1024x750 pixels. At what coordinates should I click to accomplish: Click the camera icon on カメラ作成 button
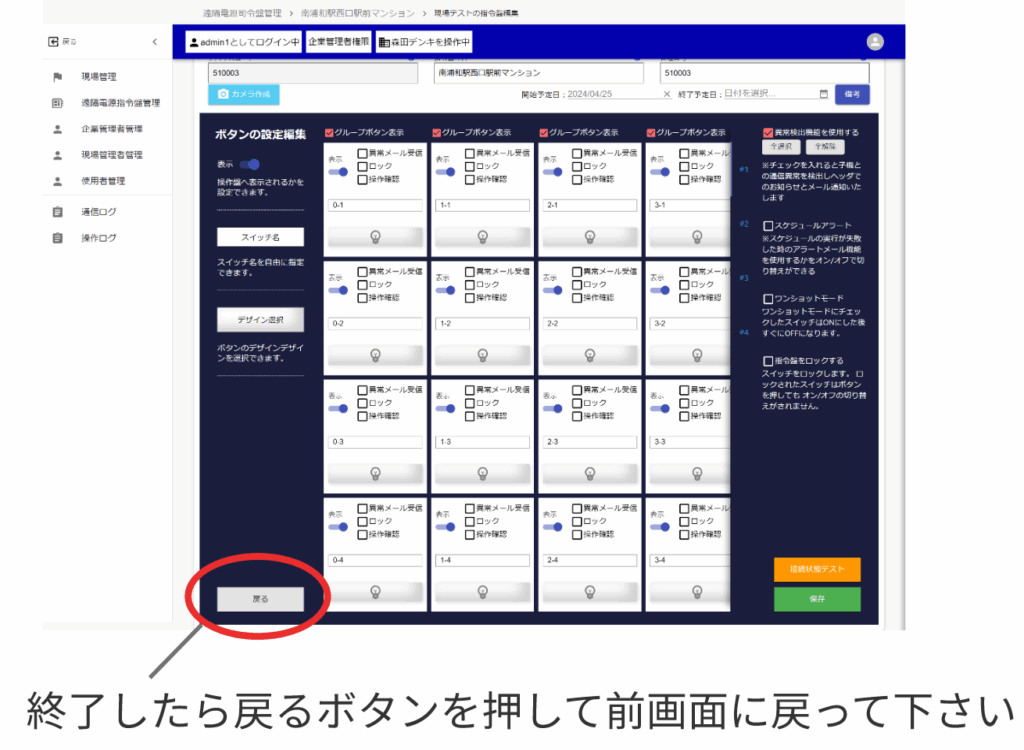(x=222, y=95)
